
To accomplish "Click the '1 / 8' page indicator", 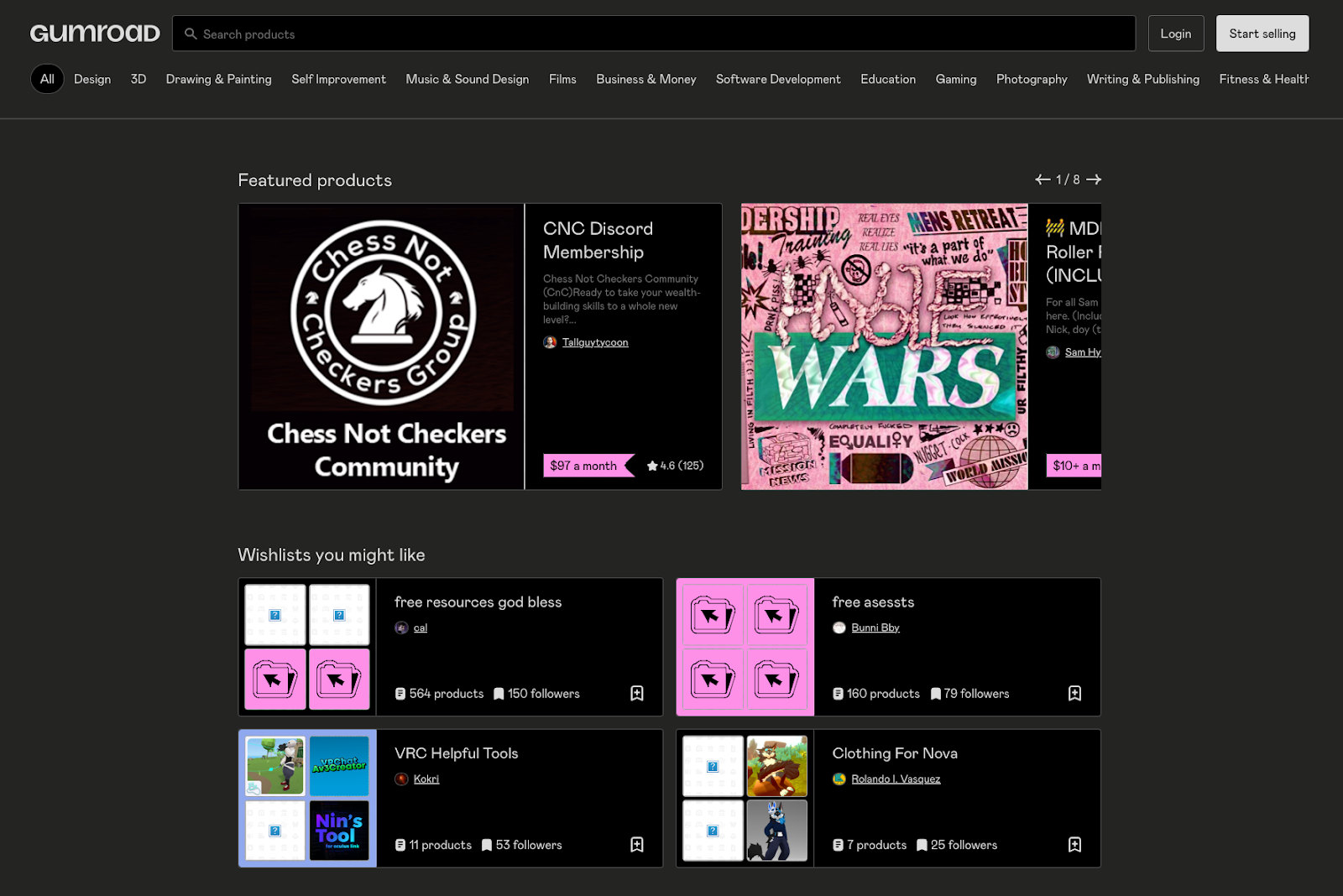I will coord(1068,180).
